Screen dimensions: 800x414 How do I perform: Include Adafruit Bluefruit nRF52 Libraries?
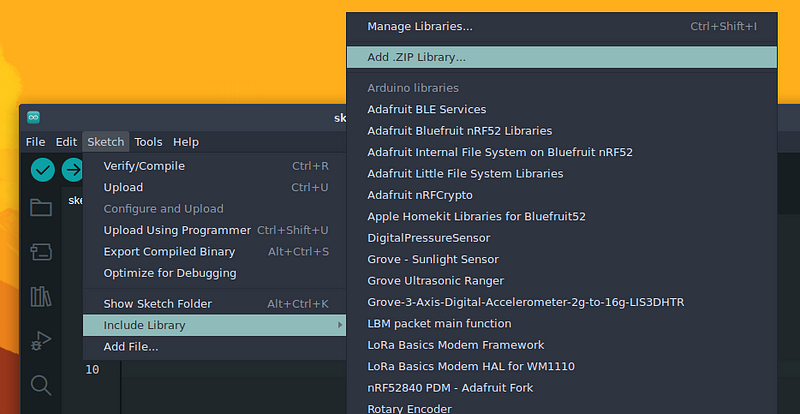pyautogui.click(x=562, y=131)
